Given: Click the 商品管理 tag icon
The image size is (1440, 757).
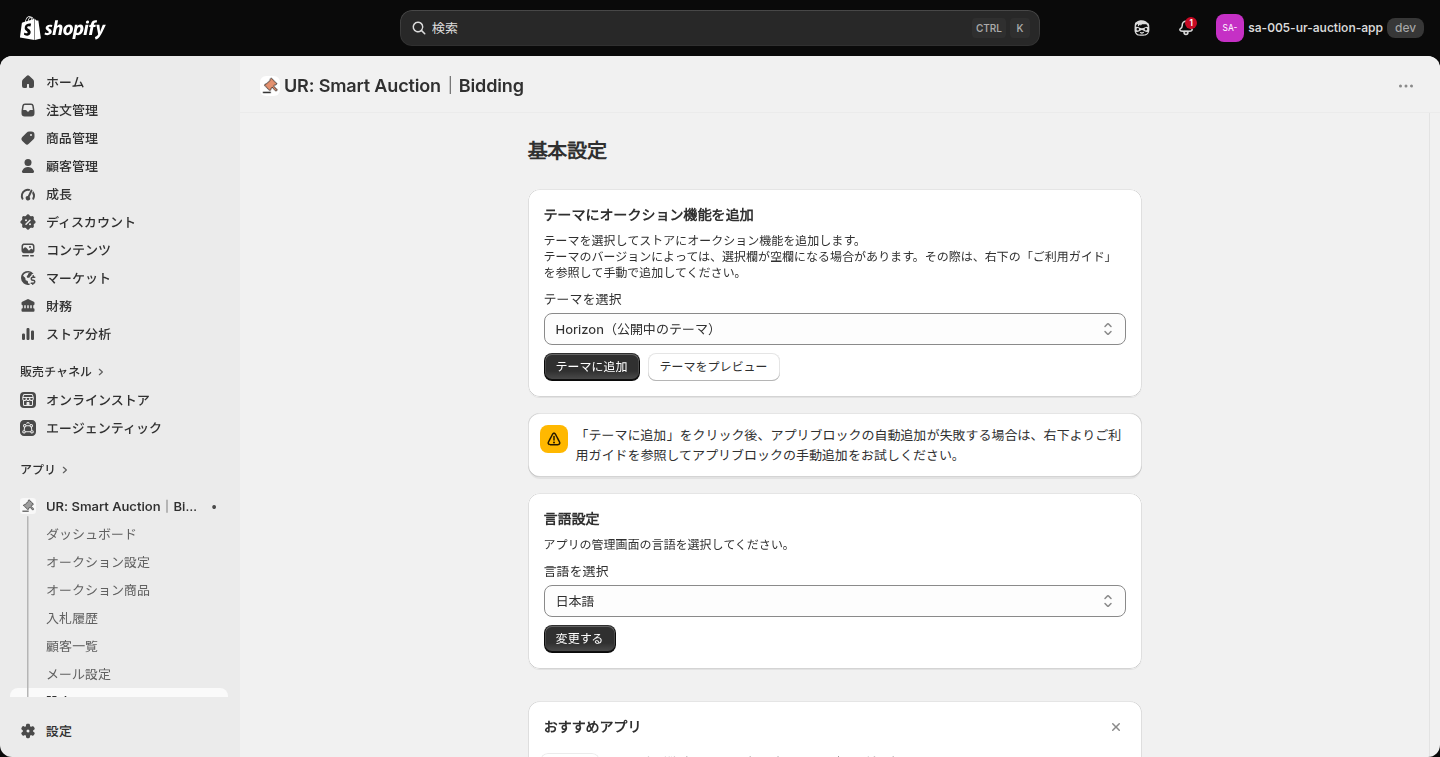Looking at the screenshot, I should point(28,138).
